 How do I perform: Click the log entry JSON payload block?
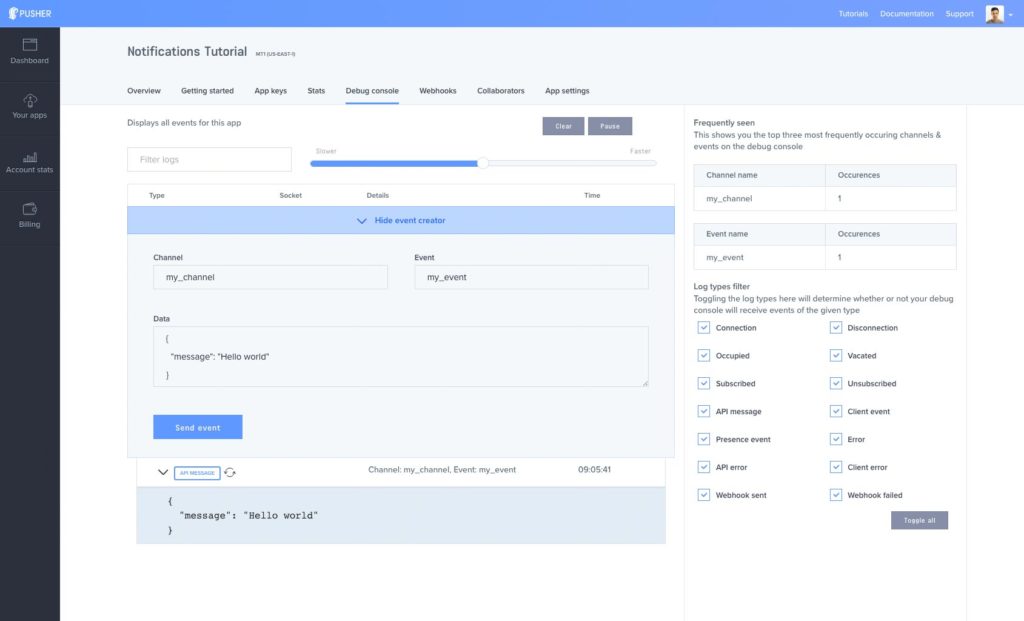click(400, 515)
